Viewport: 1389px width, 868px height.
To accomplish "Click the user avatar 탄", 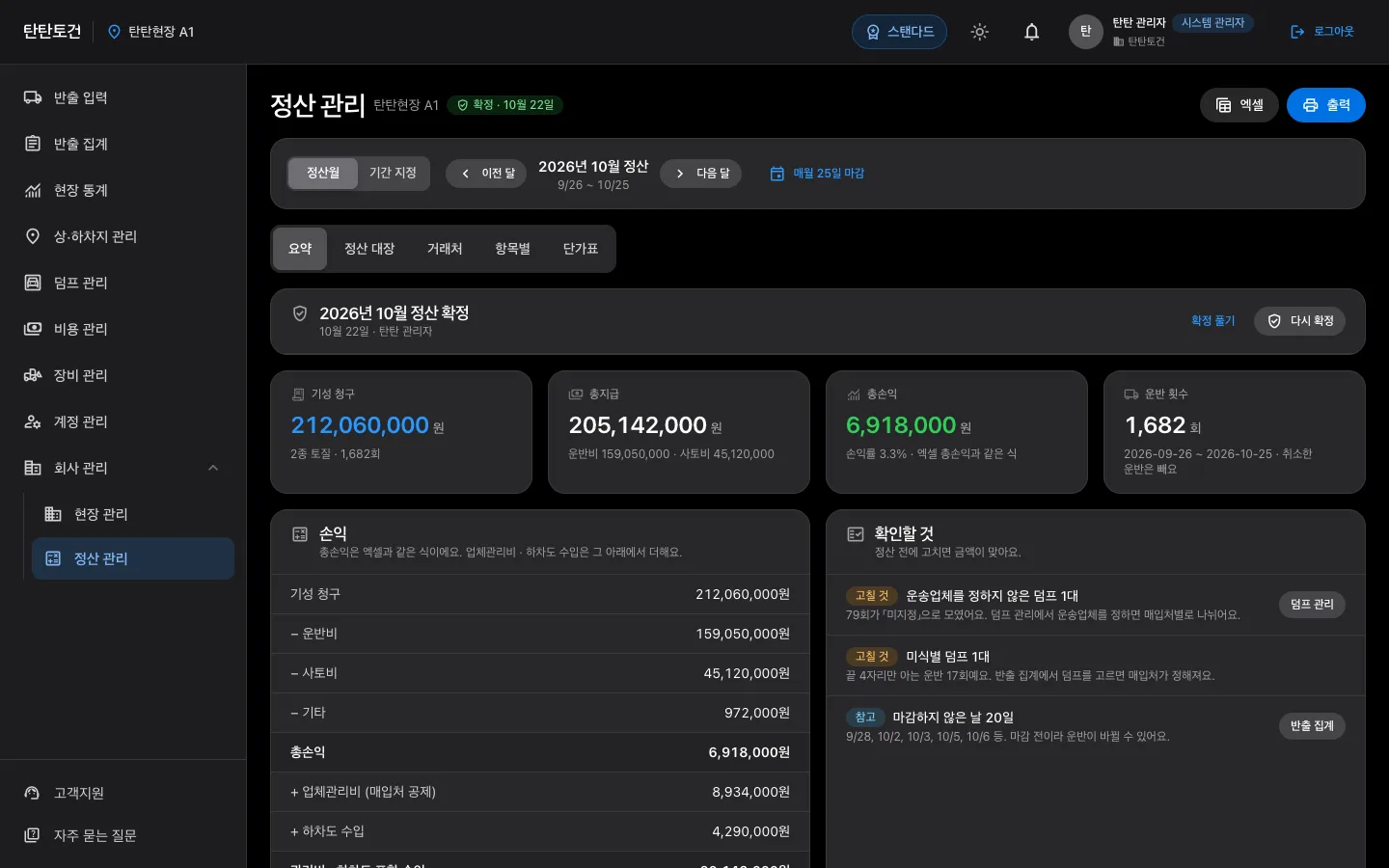I will [x=1085, y=32].
